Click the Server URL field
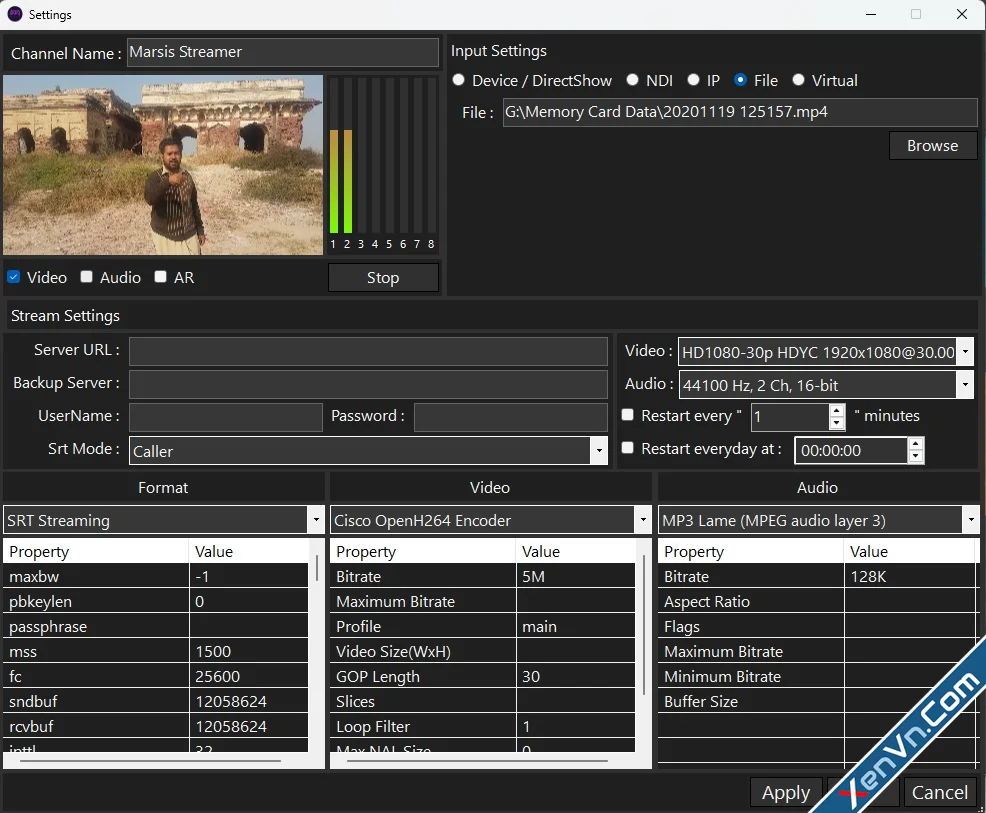986x813 pixels. pos(368,351)
